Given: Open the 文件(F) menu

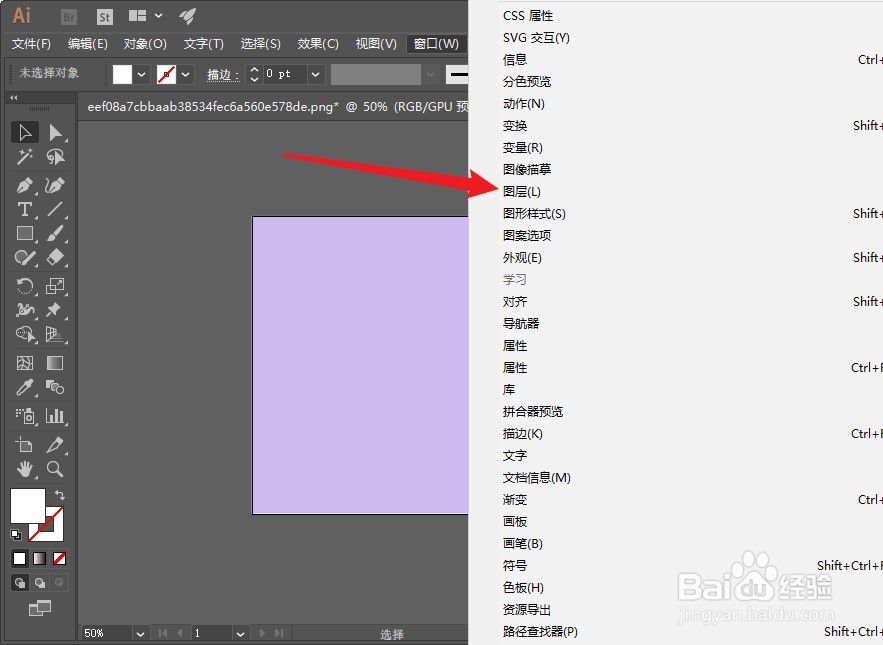Looking at the screenshot, I should pyautogui.click(x=31, y=43).
